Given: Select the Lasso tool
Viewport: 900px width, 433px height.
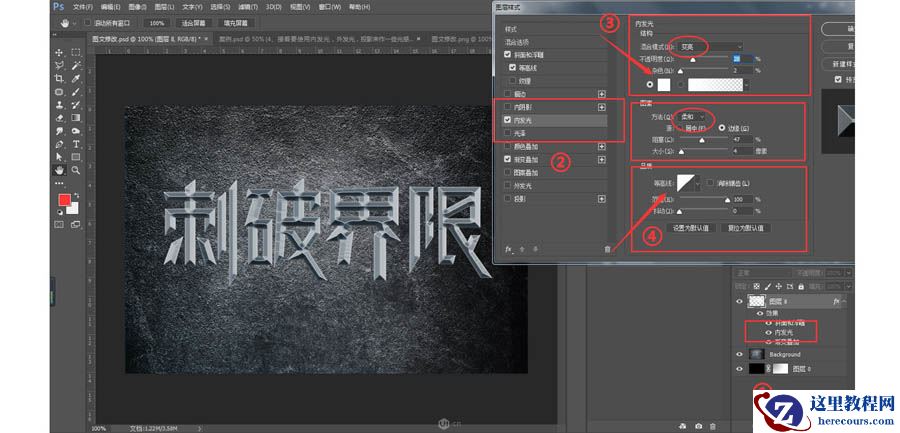Looking at the screenshot, I should point(59,65).
